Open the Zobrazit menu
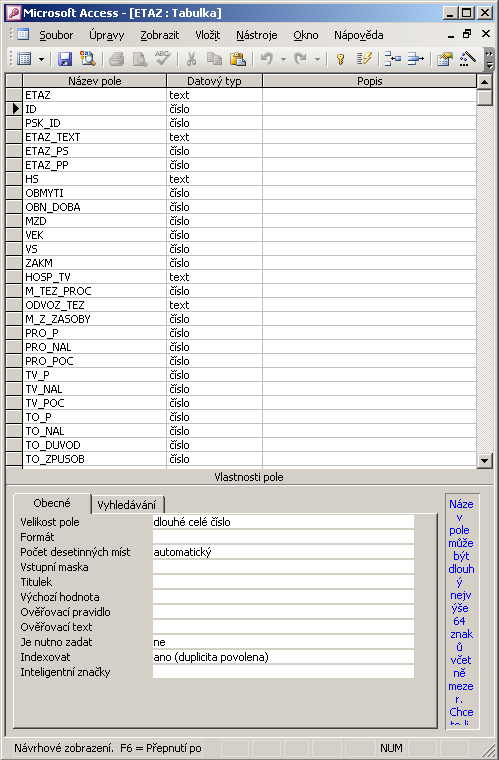Image resolution: width=499 pixels, height=760 pixels. [159, 35]
